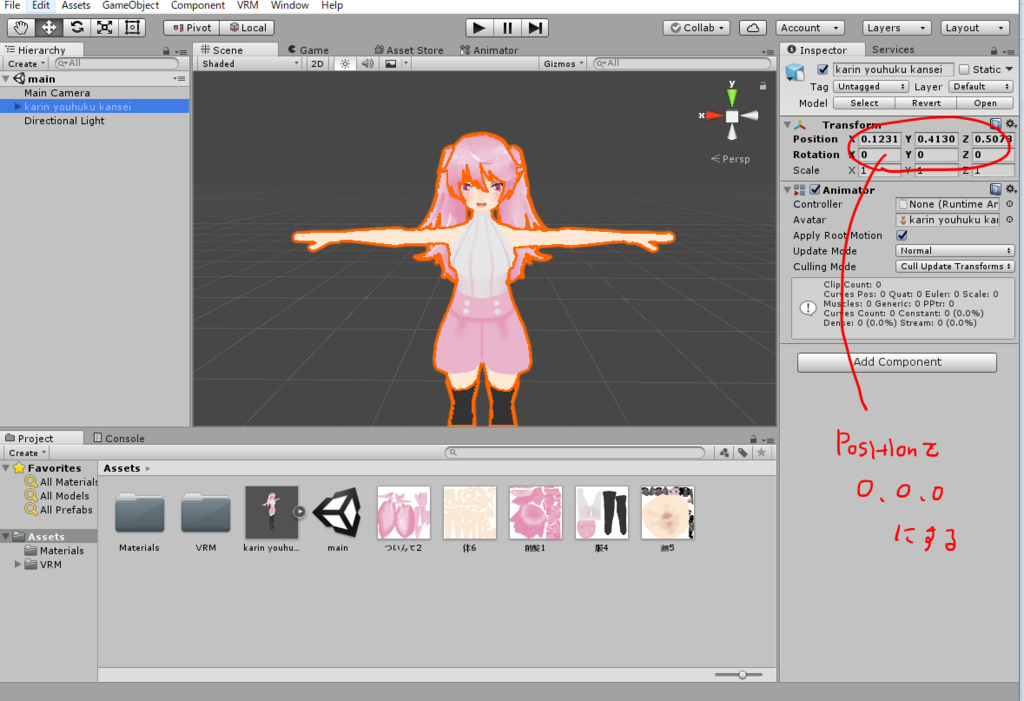Open the Layout dropdown
Viewport: 1024px width, 701px height.
[974, 27]
